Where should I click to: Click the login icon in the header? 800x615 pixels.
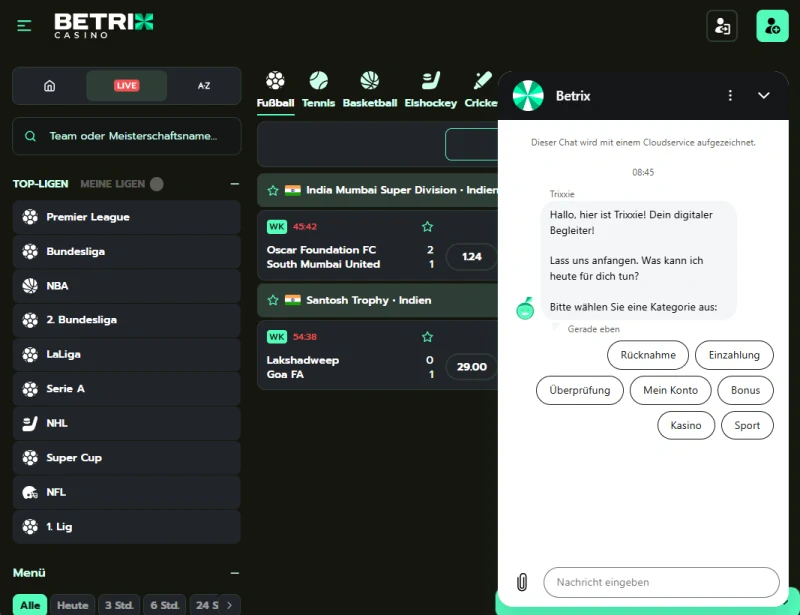tap(721, 26)
